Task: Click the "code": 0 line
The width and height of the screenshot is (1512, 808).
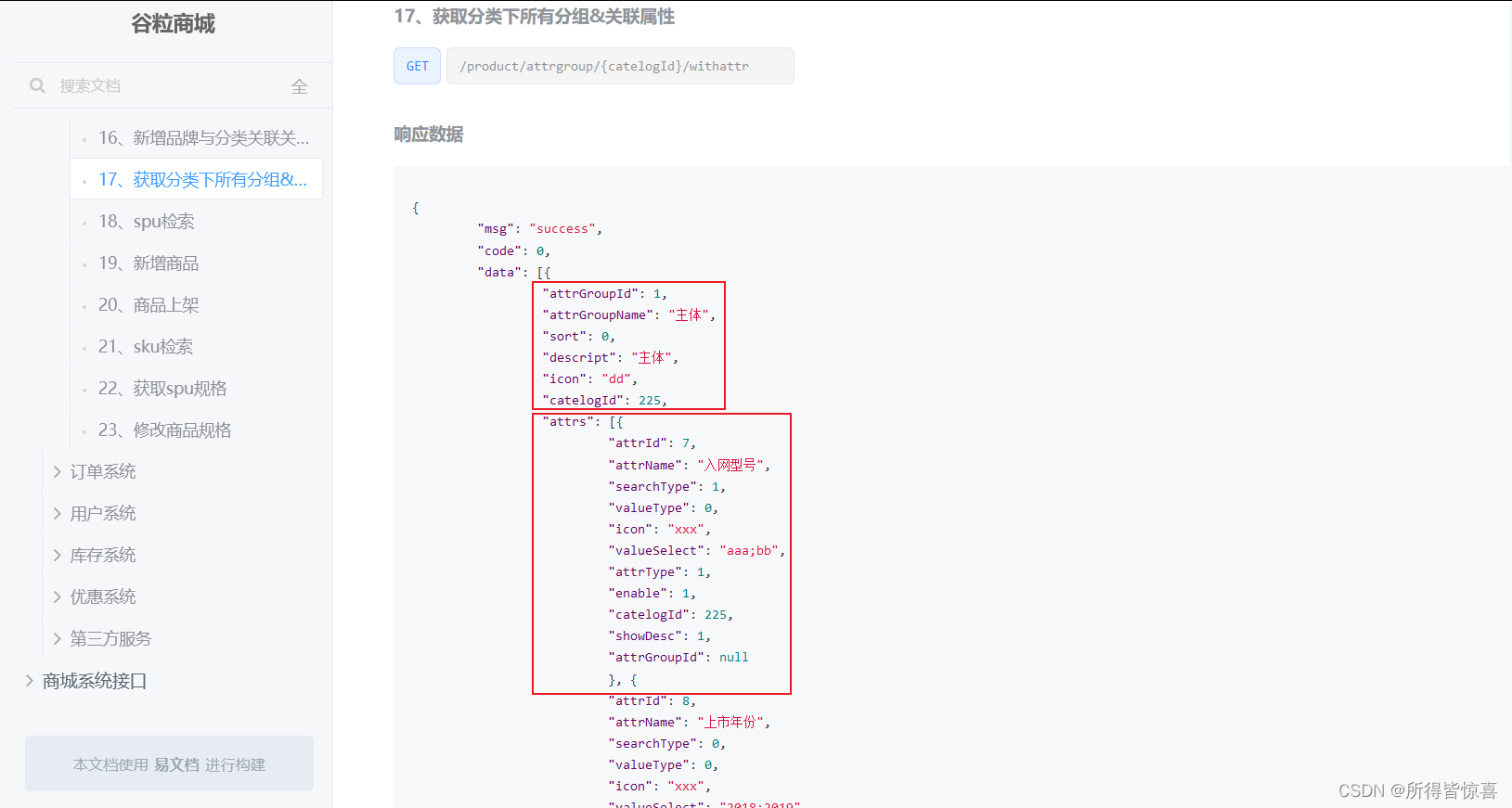Action: click(x=514, y=251)
